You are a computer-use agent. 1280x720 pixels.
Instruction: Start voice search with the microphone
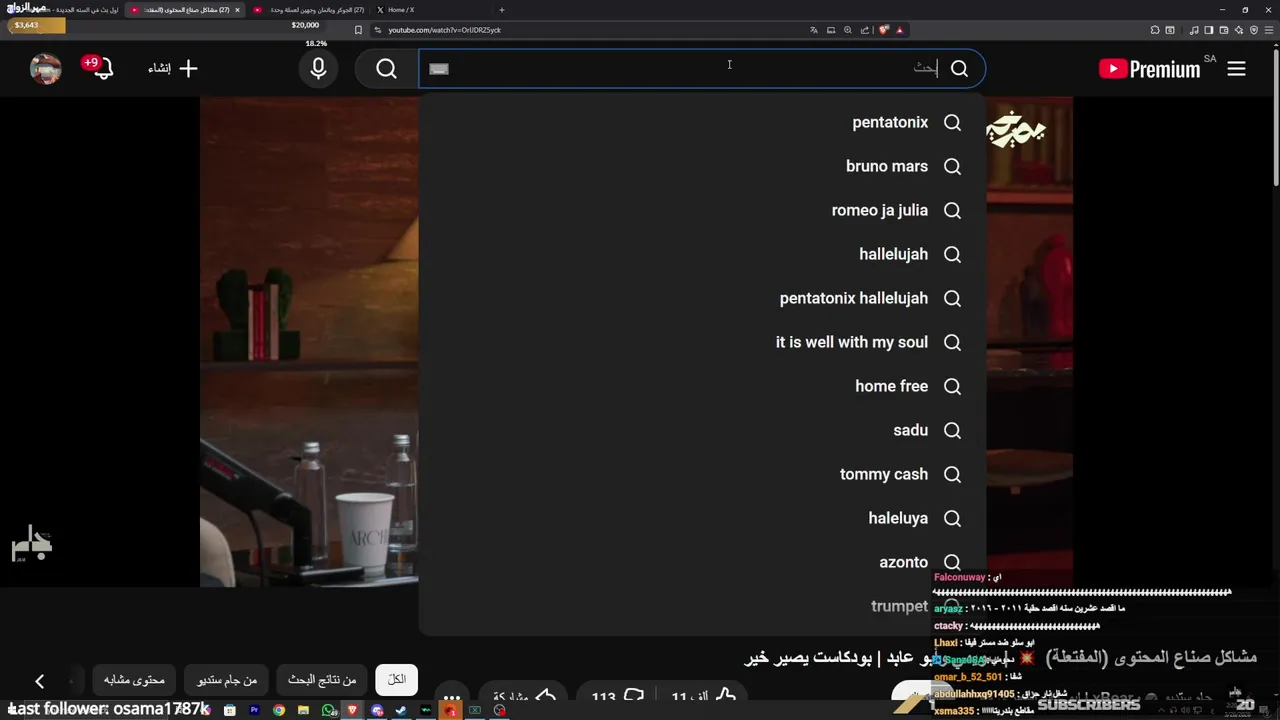[318, 69]
